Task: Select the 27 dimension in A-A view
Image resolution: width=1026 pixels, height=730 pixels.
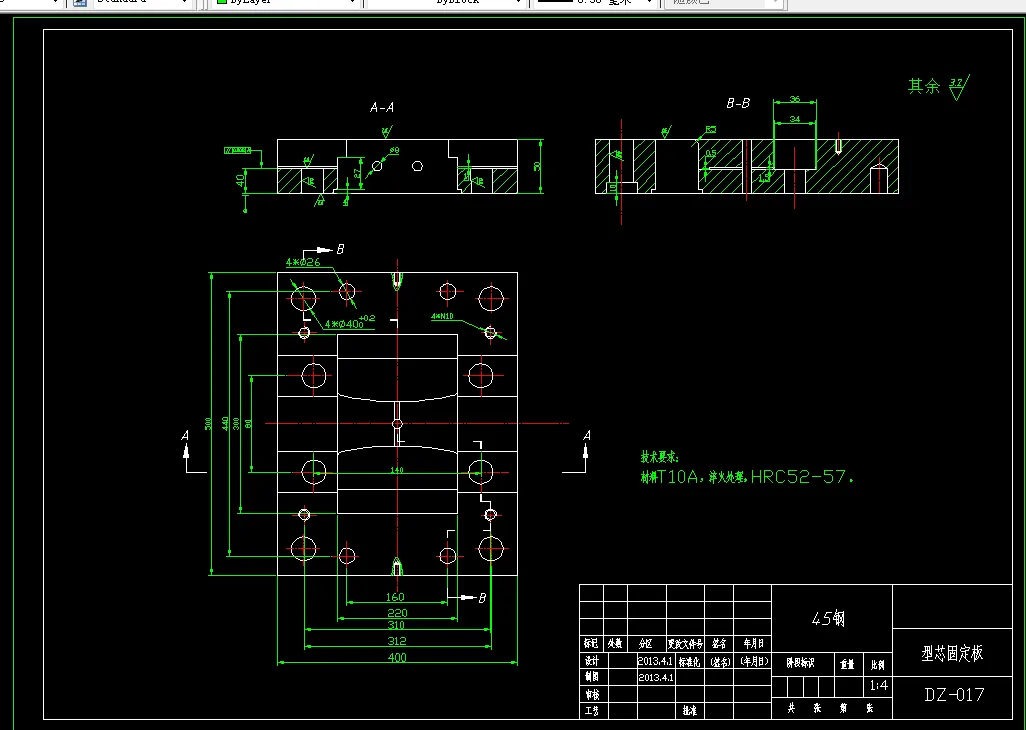Action: [357, 173]
